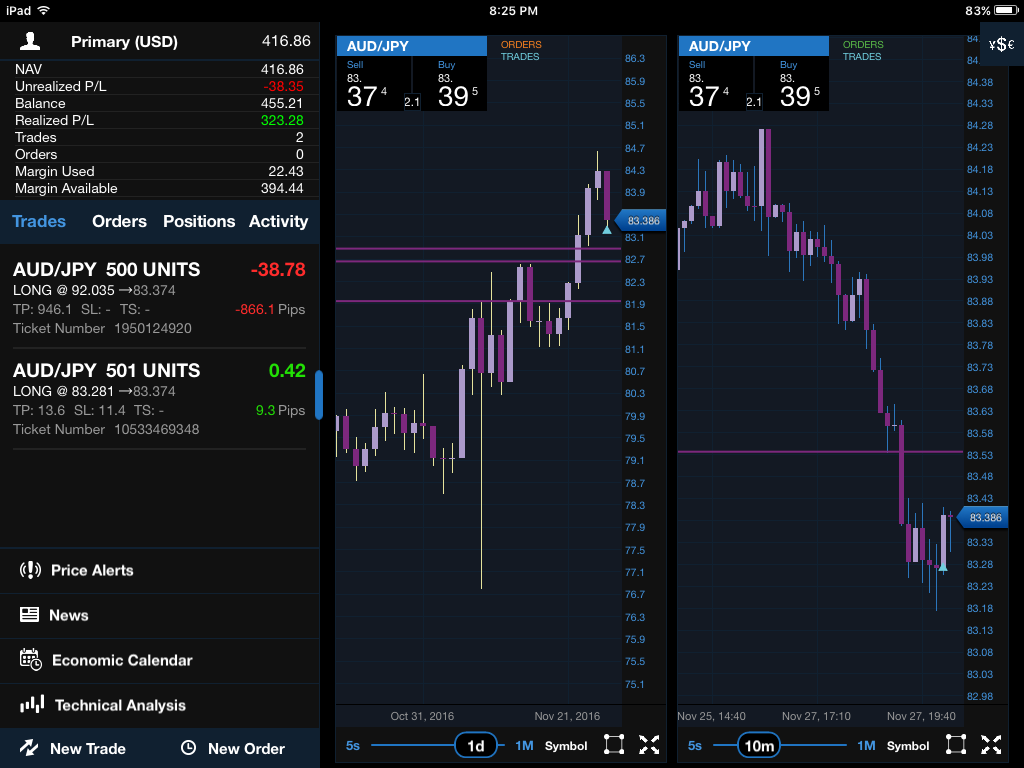Toggle ORDERS overlay on left chart
This screenshot has width=1024, height=768.
(521, 45)
